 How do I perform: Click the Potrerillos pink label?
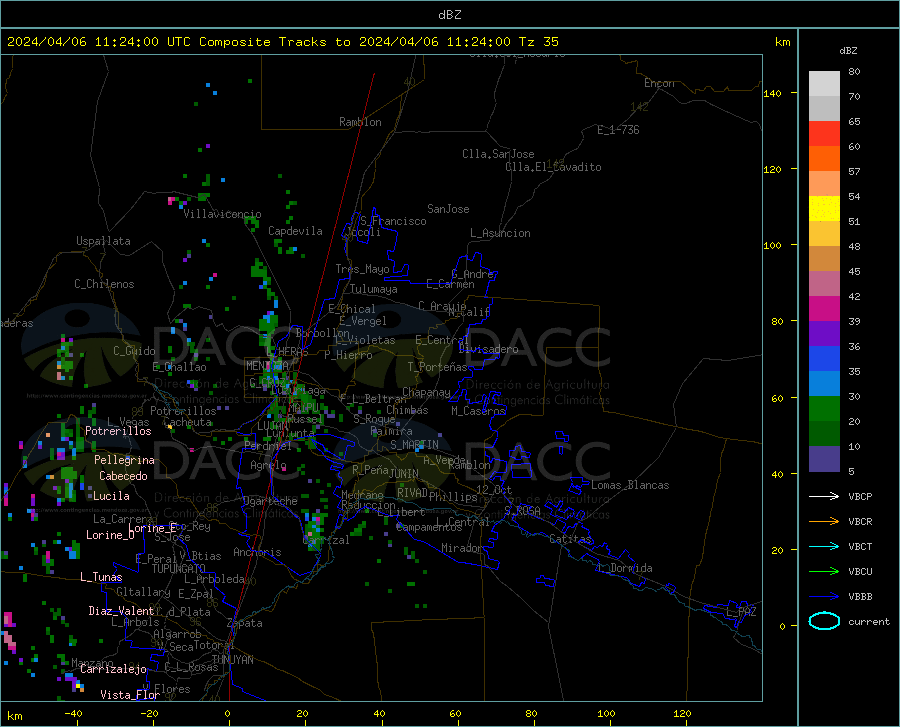coord(118,431)
